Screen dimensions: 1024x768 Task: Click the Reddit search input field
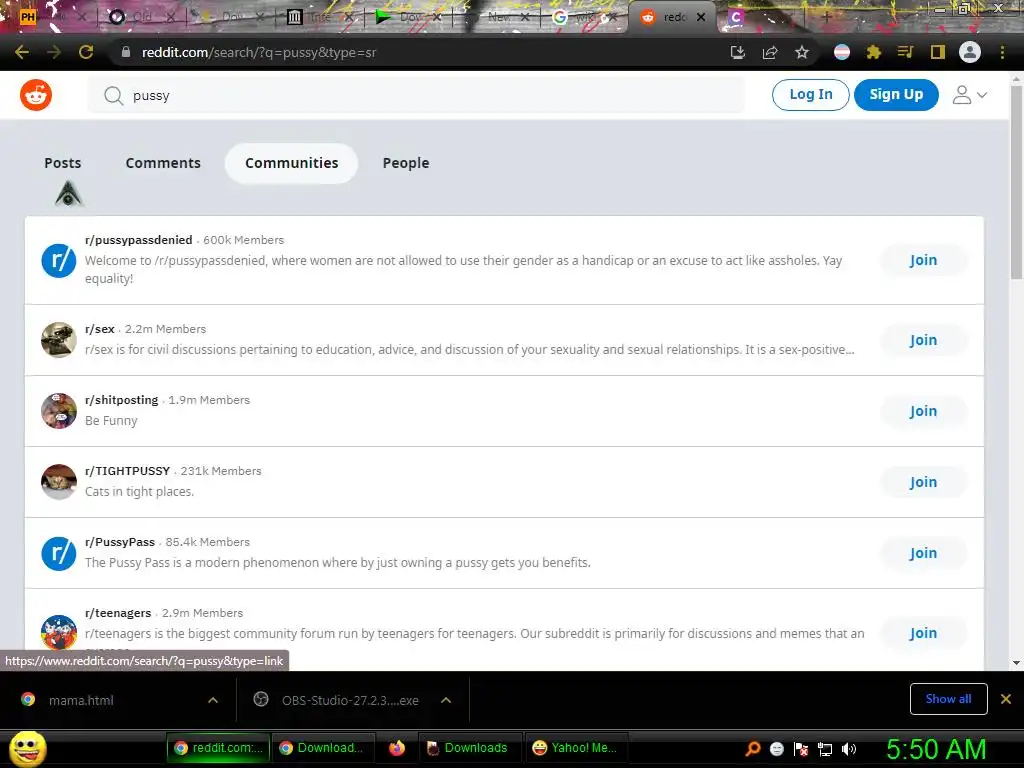(x=416, y=95)
